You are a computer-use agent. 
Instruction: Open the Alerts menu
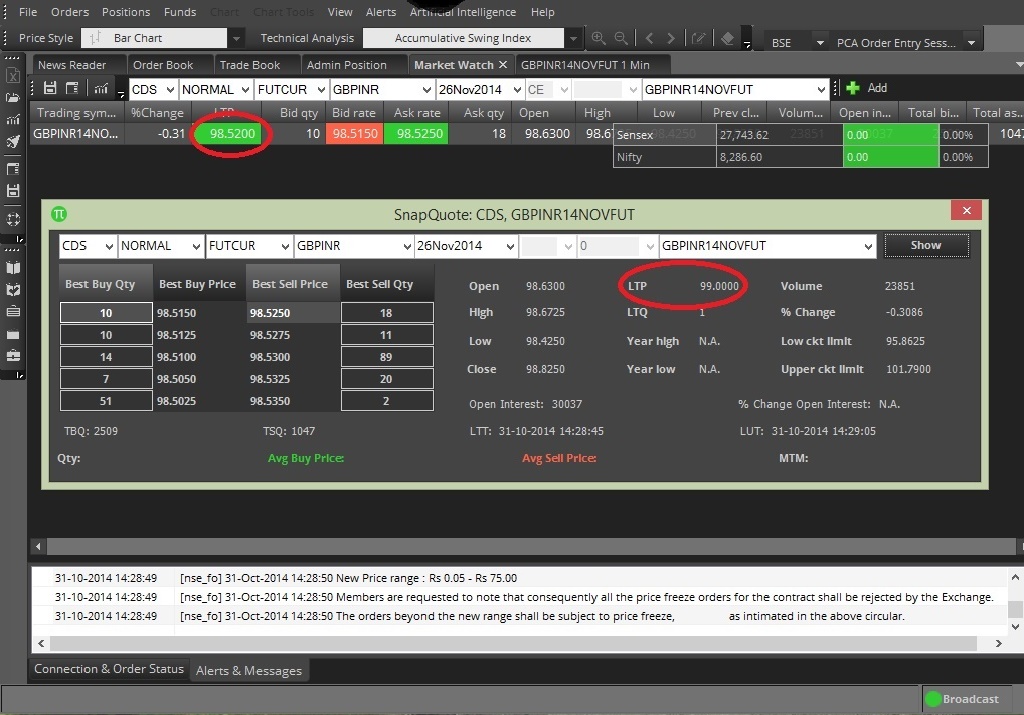381,12
